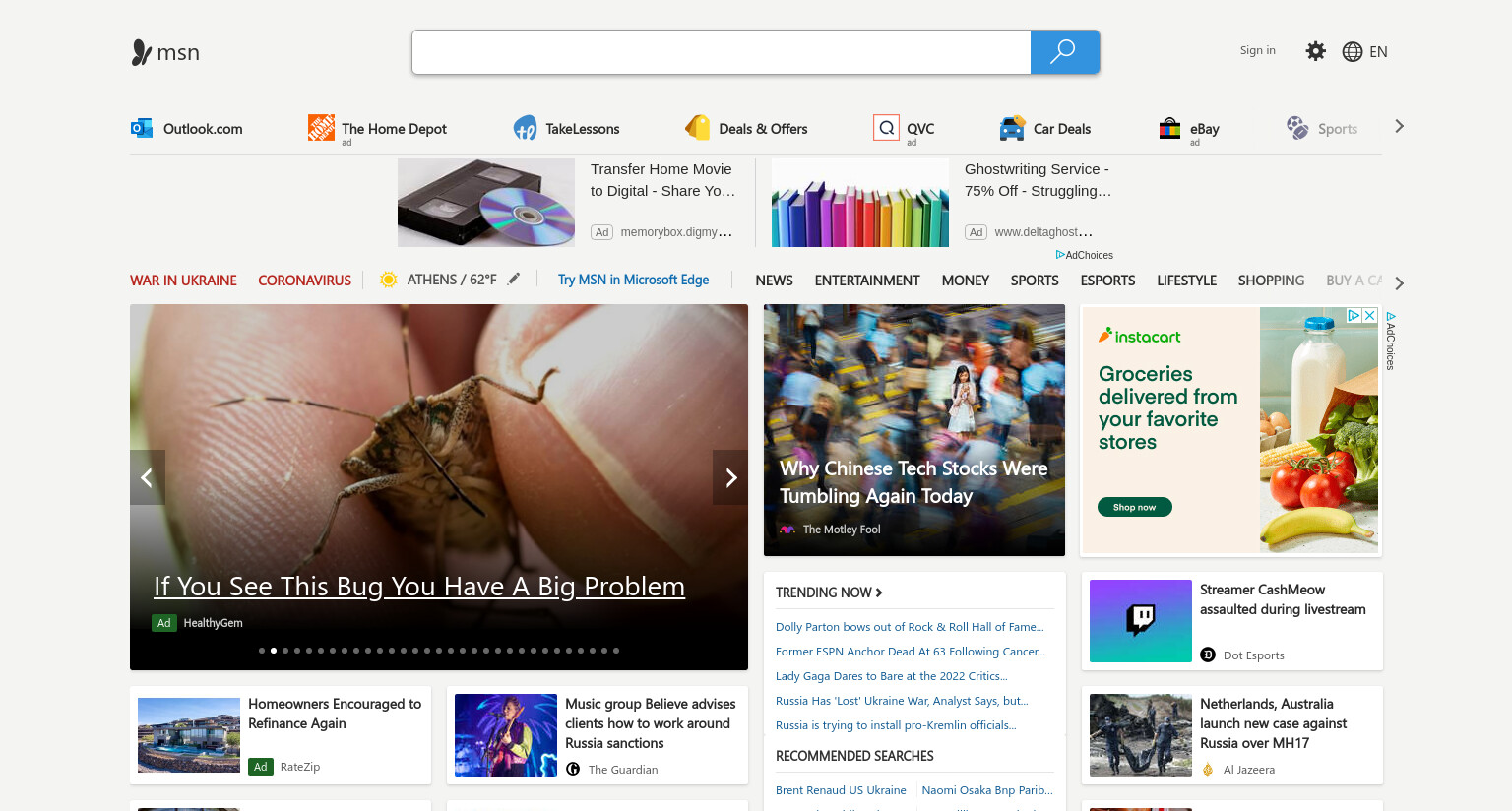Open Former ESPN Anchor Dead story
1512x811 pixels.
[x=911, y=652]
